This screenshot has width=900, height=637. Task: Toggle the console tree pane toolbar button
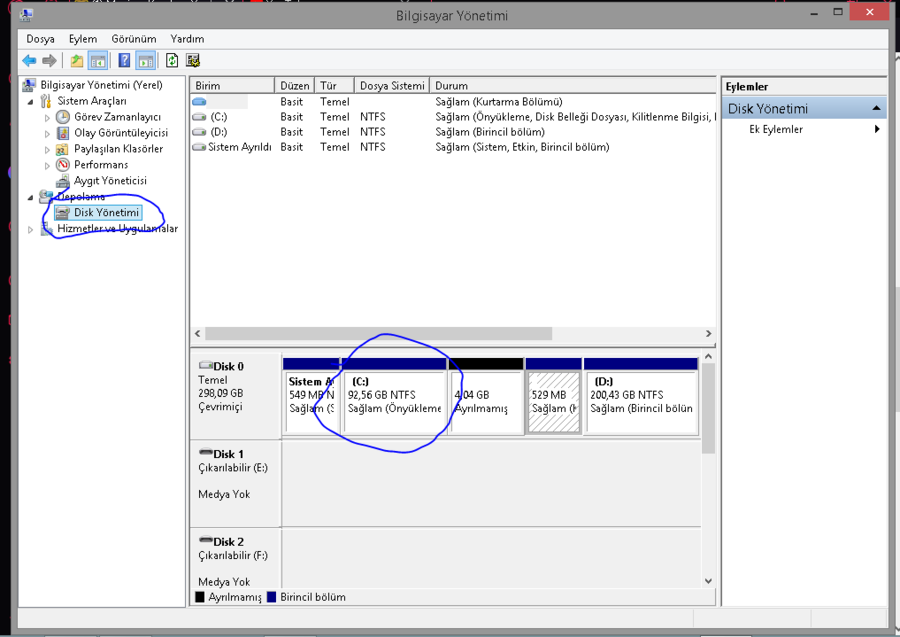(98, 60)
